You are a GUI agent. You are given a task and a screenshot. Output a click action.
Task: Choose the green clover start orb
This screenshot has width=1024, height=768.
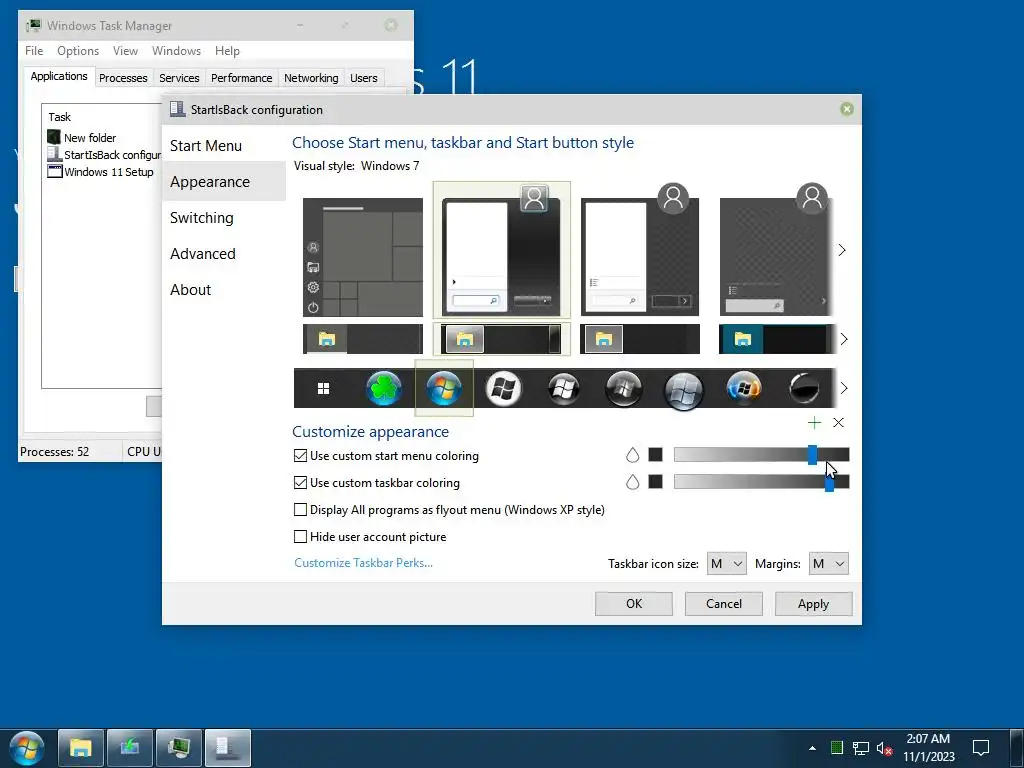point(384,388)
